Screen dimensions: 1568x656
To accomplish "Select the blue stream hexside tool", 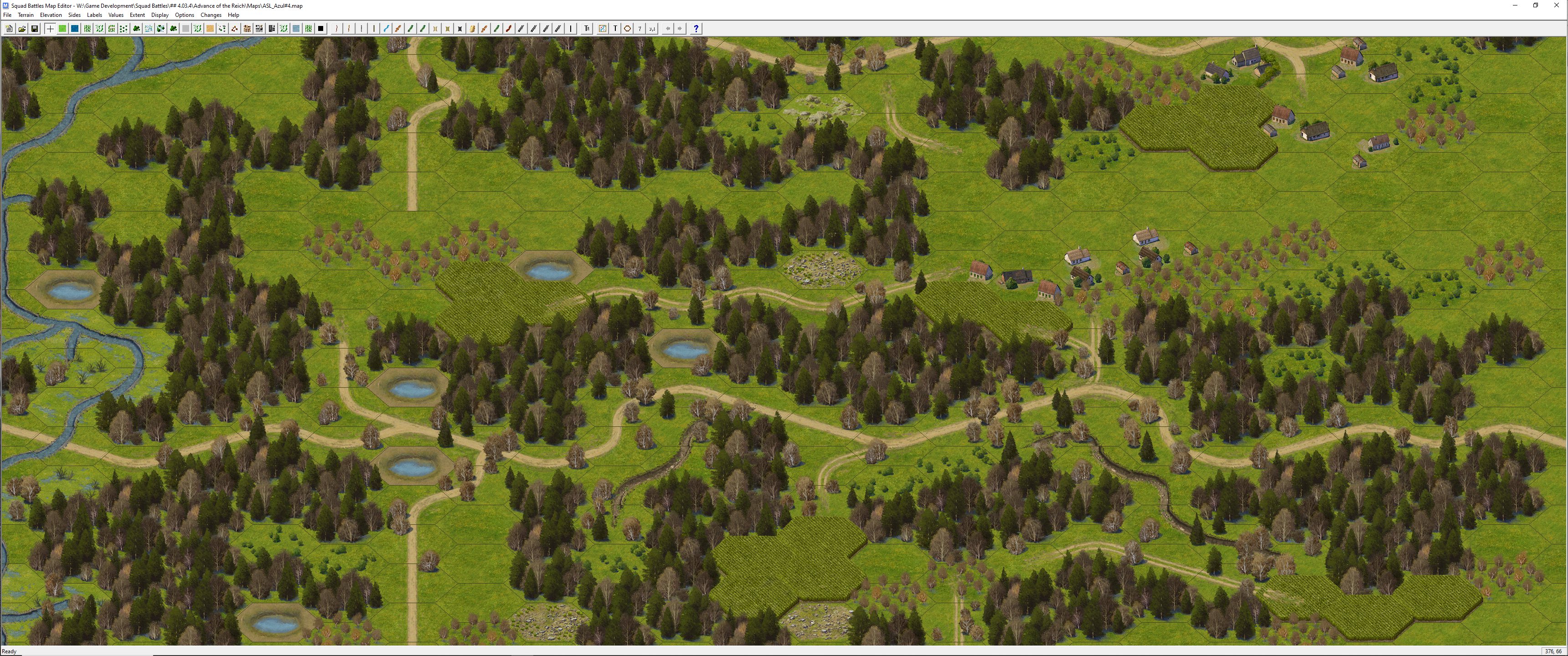I will click(x=386, y=29).
